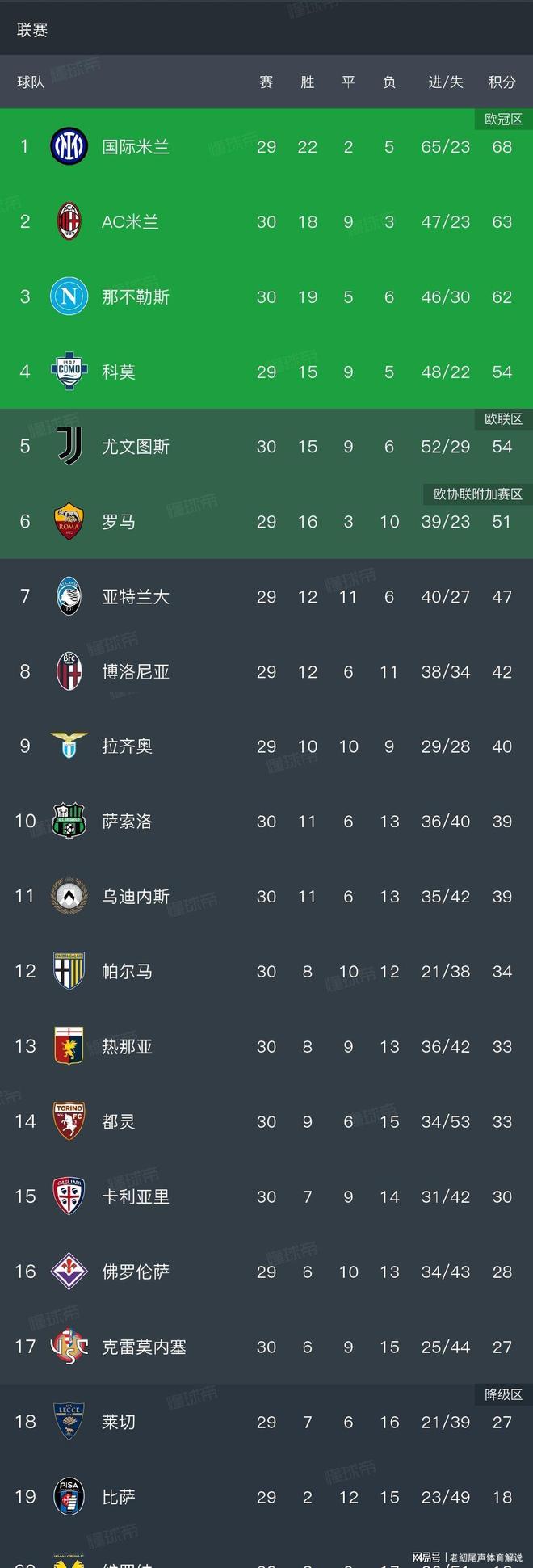Viewport: 533px width, 1568px height.
Task: Click the AC Milan club crest
Action: (69, 221)
